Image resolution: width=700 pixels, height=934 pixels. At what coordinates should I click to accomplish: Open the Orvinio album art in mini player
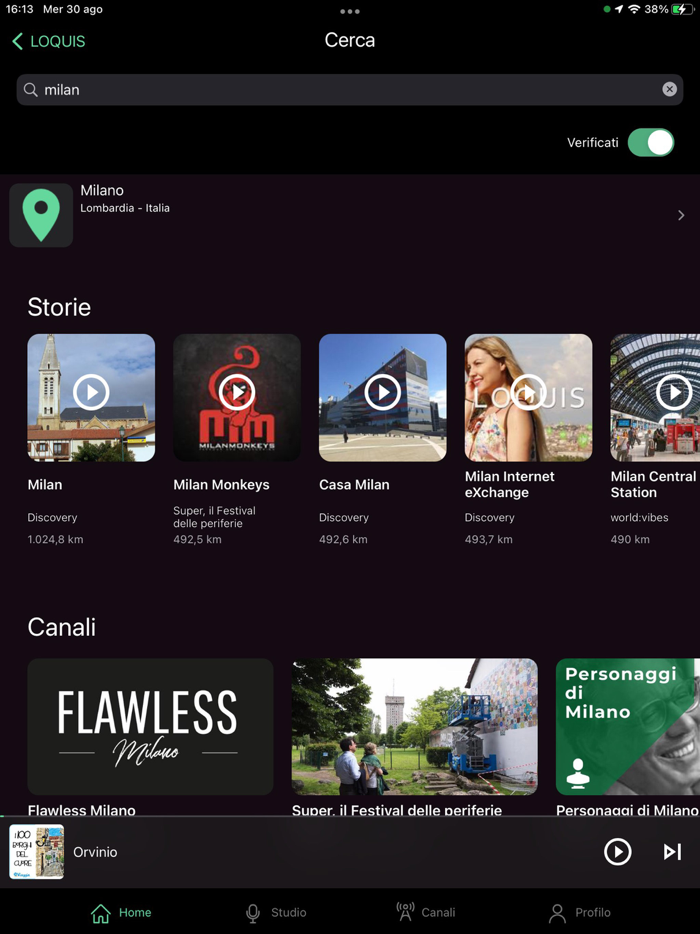point(36,852)
